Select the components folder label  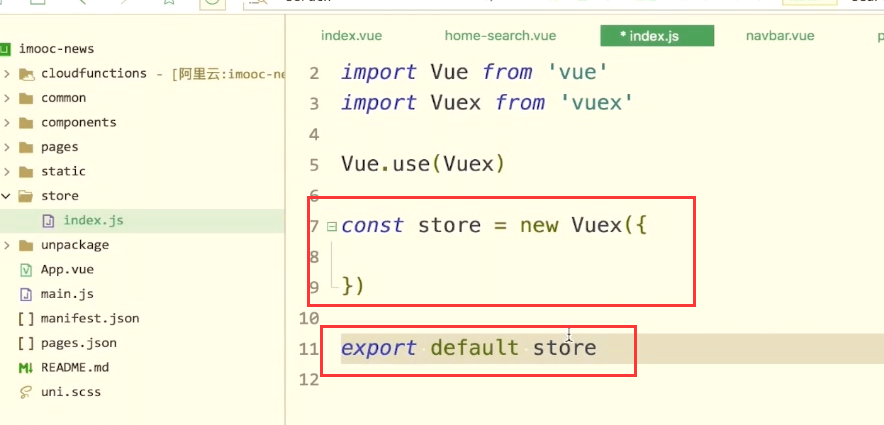click(x=78, y=122)
